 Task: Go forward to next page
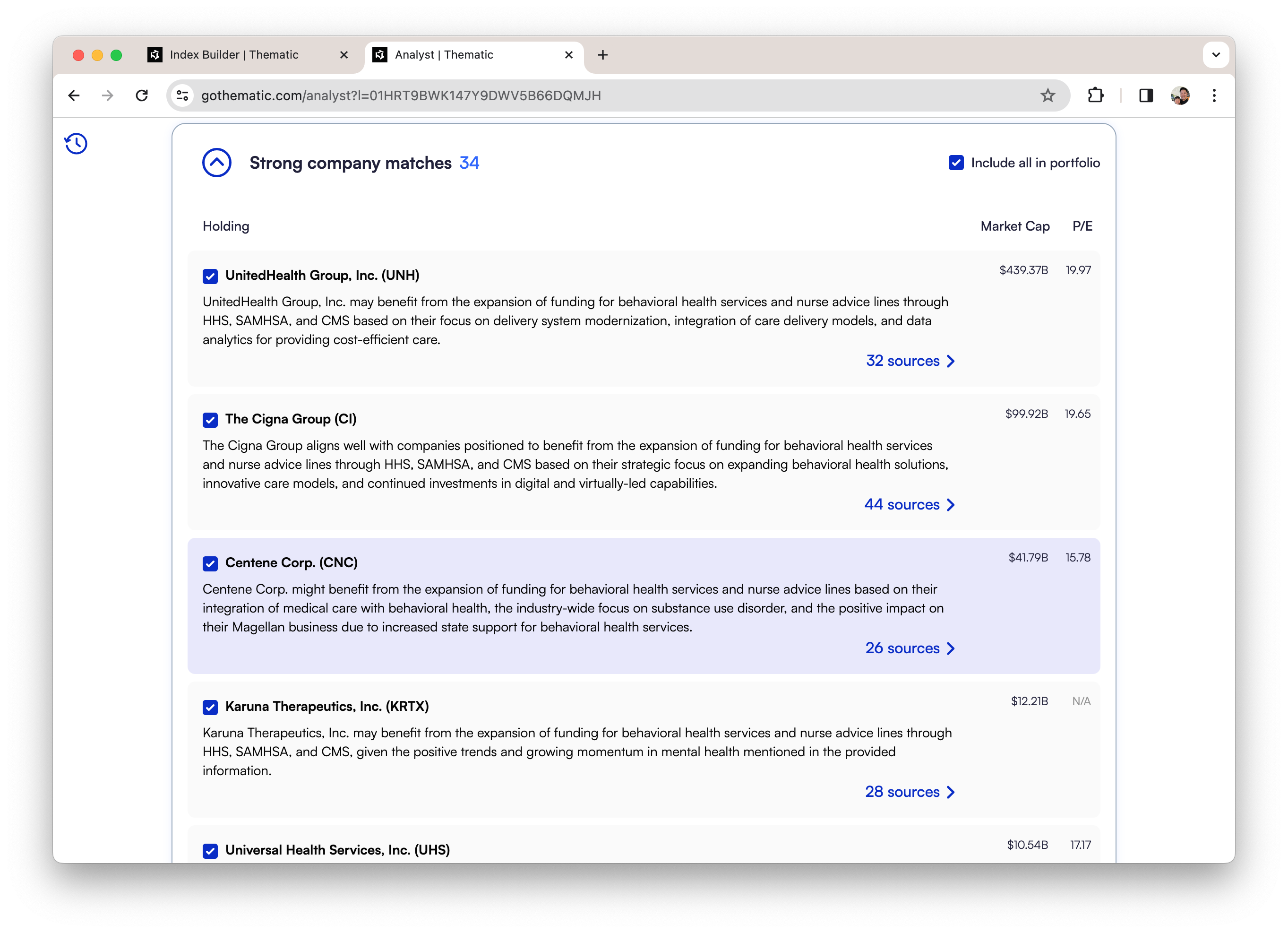(107, 95)
